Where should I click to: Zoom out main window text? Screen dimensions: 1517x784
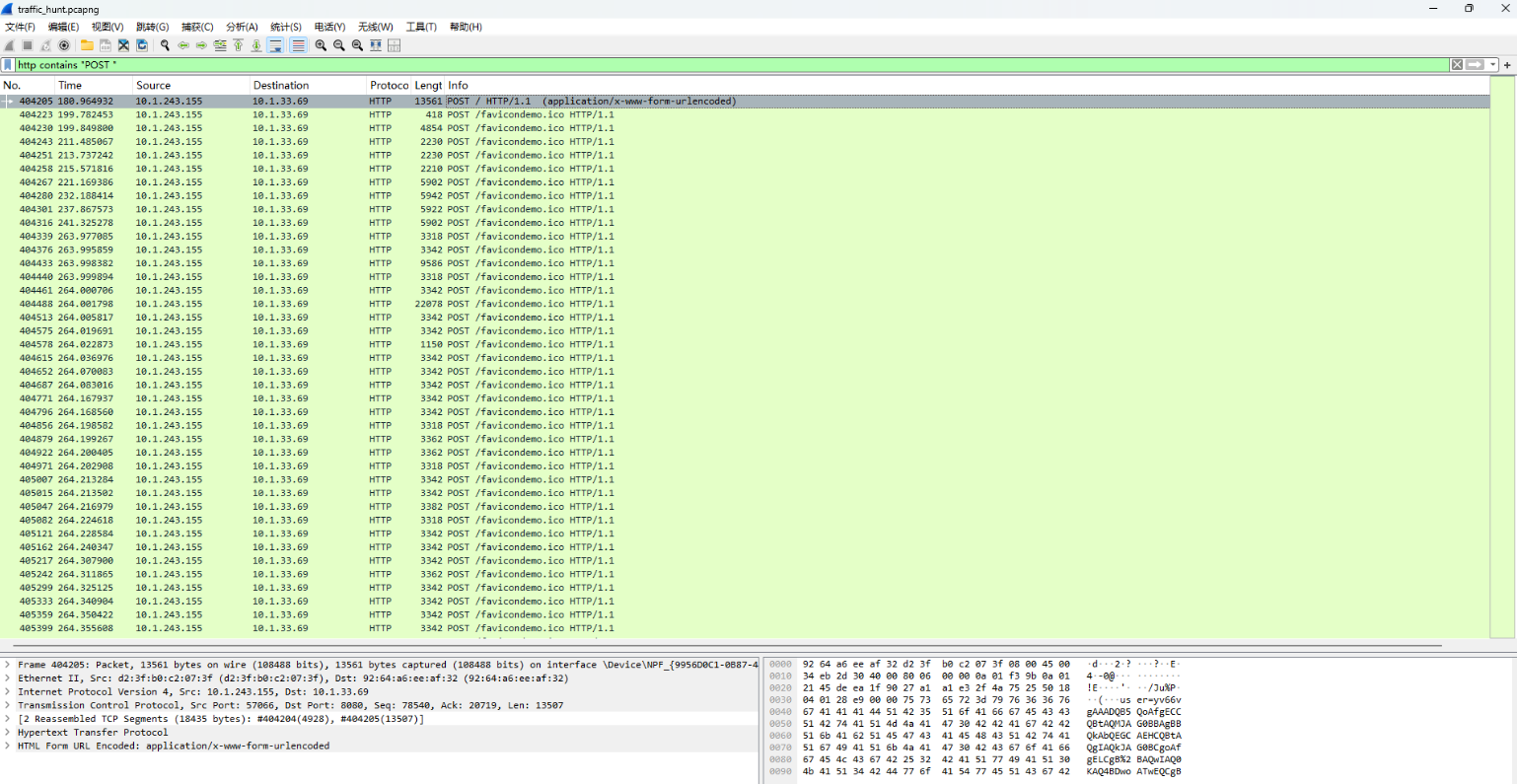339,45
